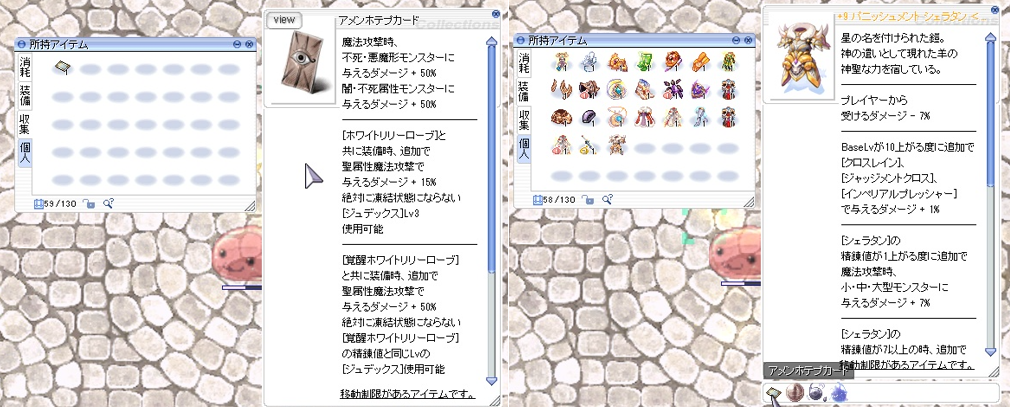Screen dimensions: 1012x407
Task: Select the sword weapon item in the right inventory
Action: (x=589, y=146)
